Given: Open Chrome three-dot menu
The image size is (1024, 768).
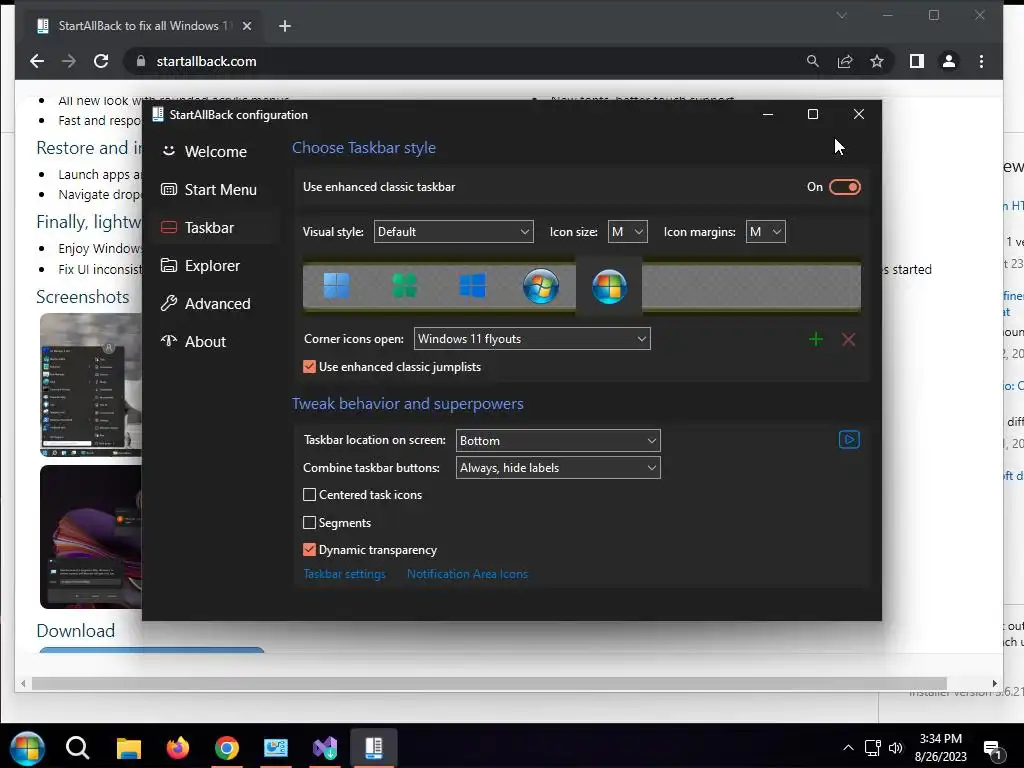Looking at the screenshot, I should click(982, 61).
